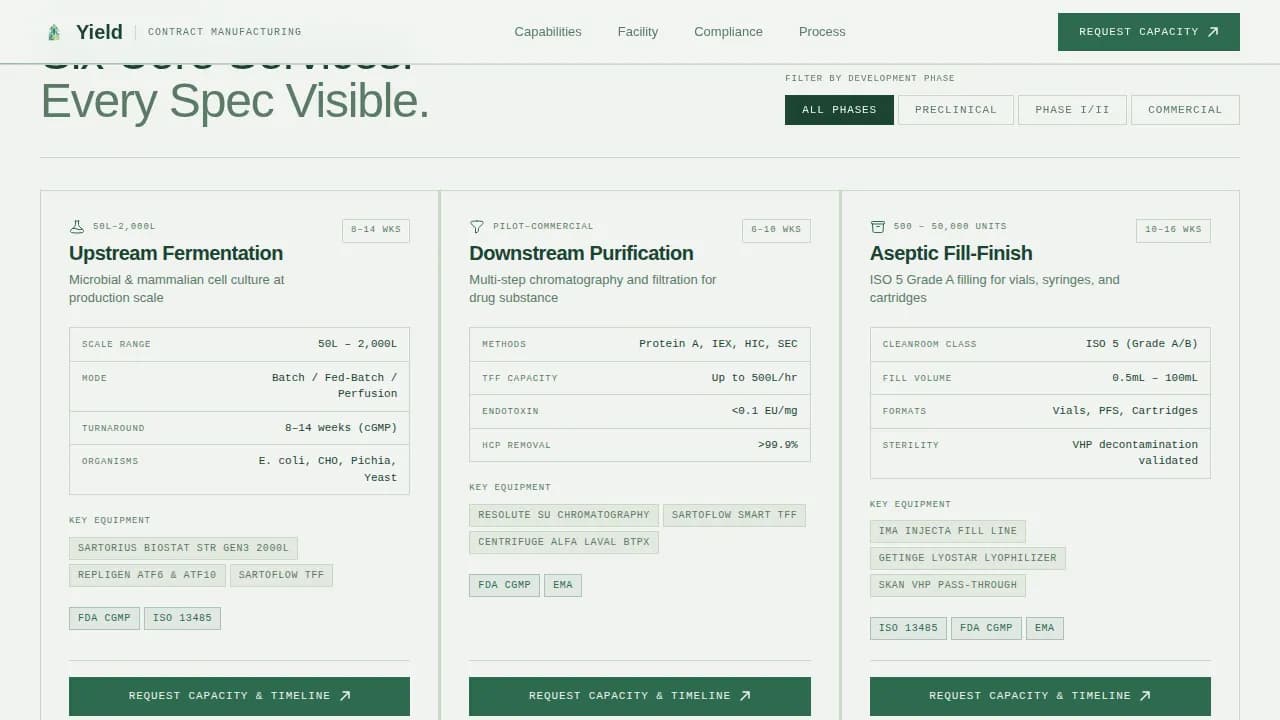Toggle the PHASE I/II filter

tap(1072, 110)
